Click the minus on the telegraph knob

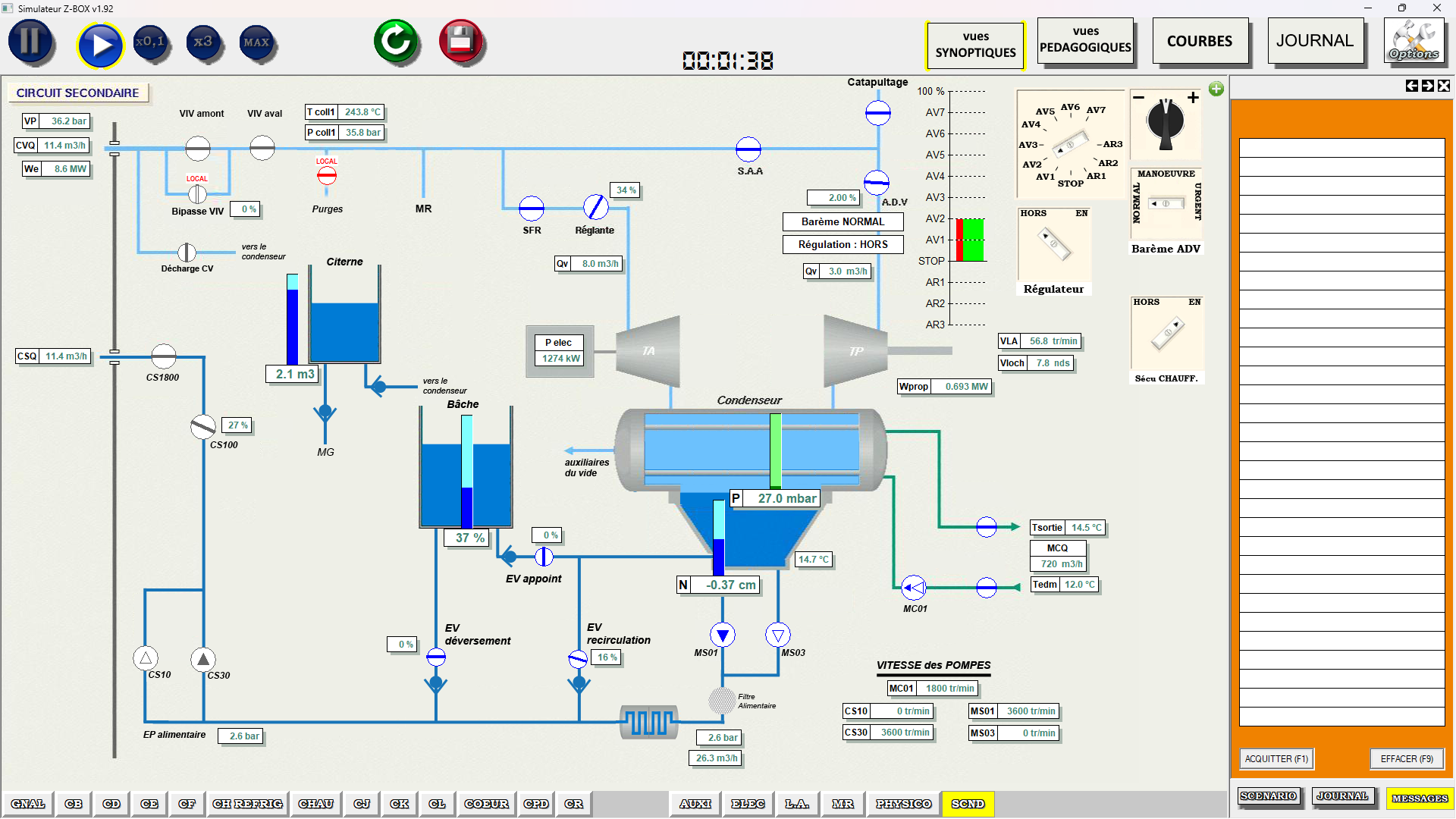point(1138,98)
